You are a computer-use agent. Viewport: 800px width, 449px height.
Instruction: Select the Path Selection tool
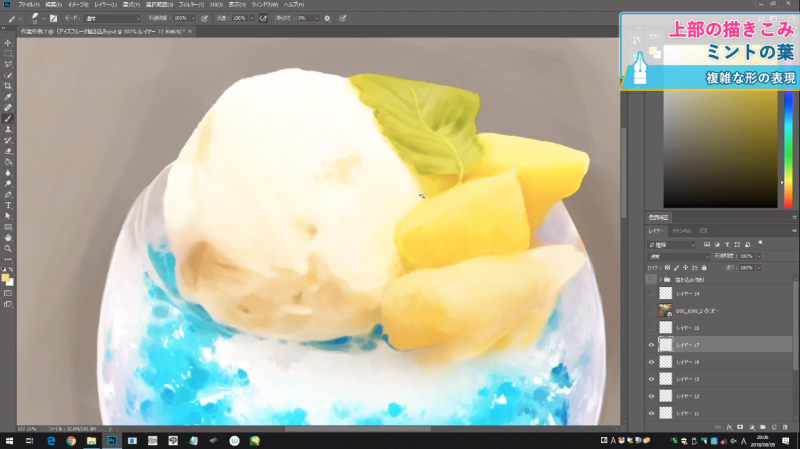[x=8, y=216]
